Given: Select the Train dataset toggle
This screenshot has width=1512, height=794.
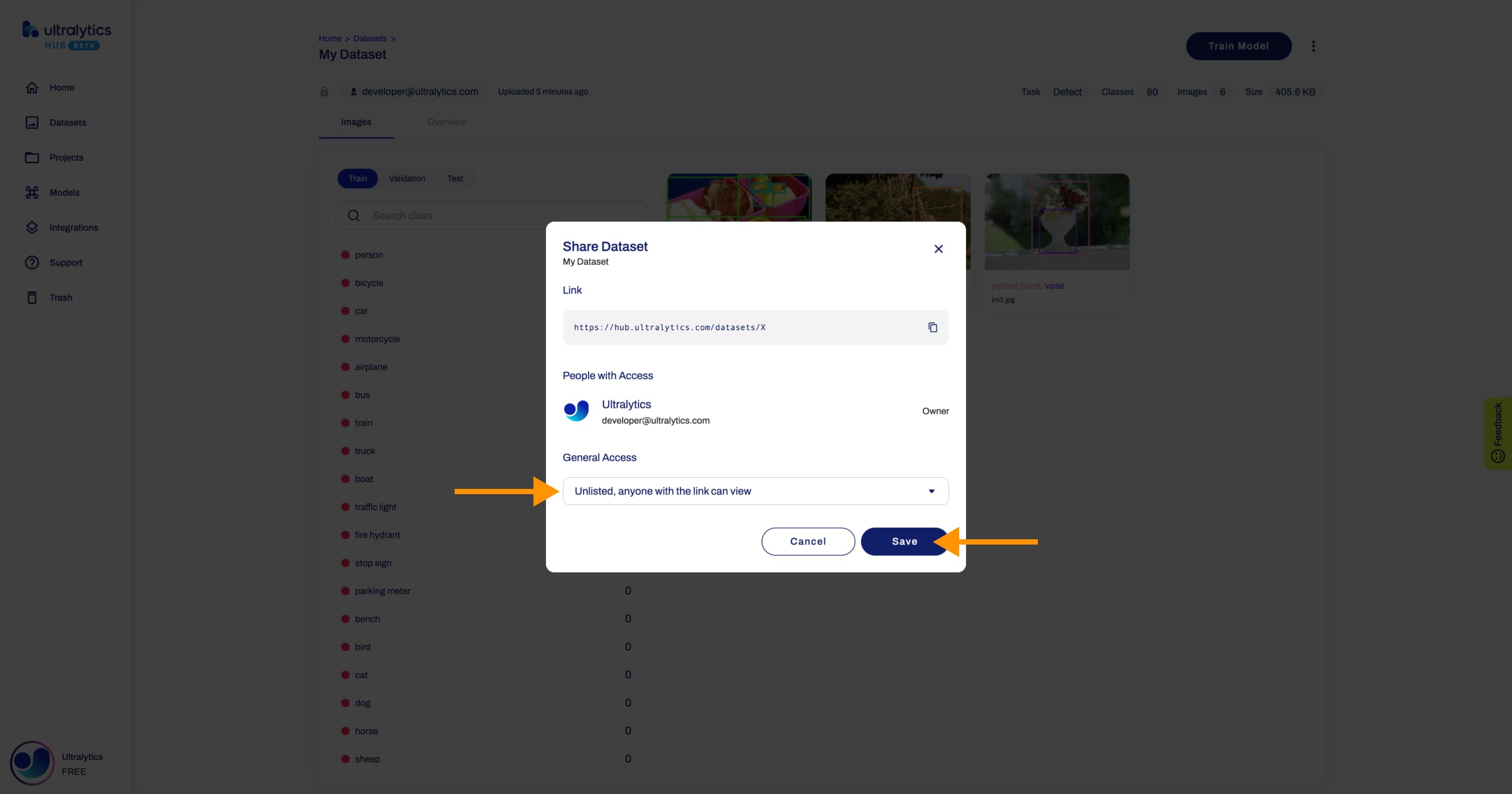Looking at the screenshot, I should (x=358, y=179).
